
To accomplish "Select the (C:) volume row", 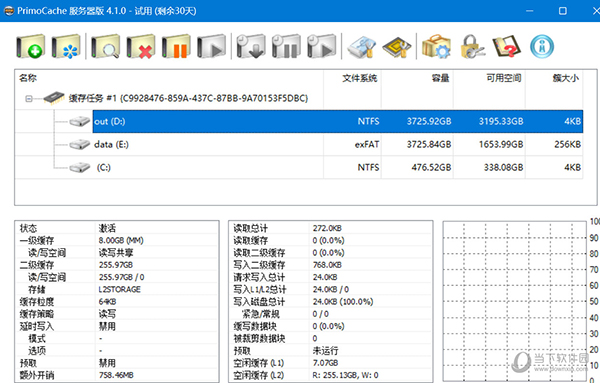I will 298,168.
